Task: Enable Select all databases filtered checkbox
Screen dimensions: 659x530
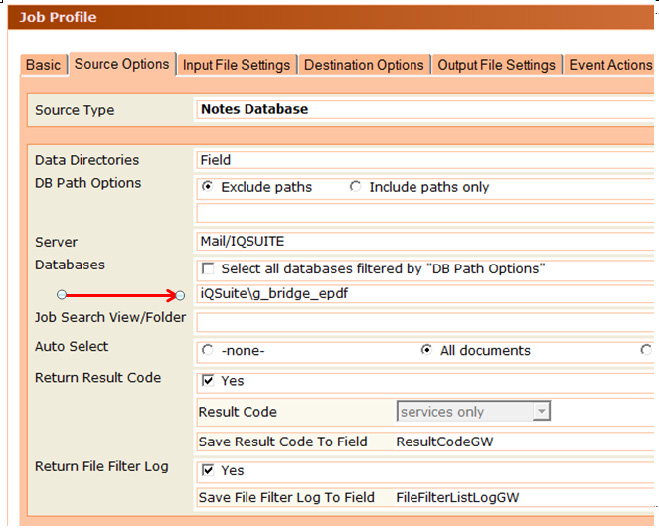Action: pos(208,269)
